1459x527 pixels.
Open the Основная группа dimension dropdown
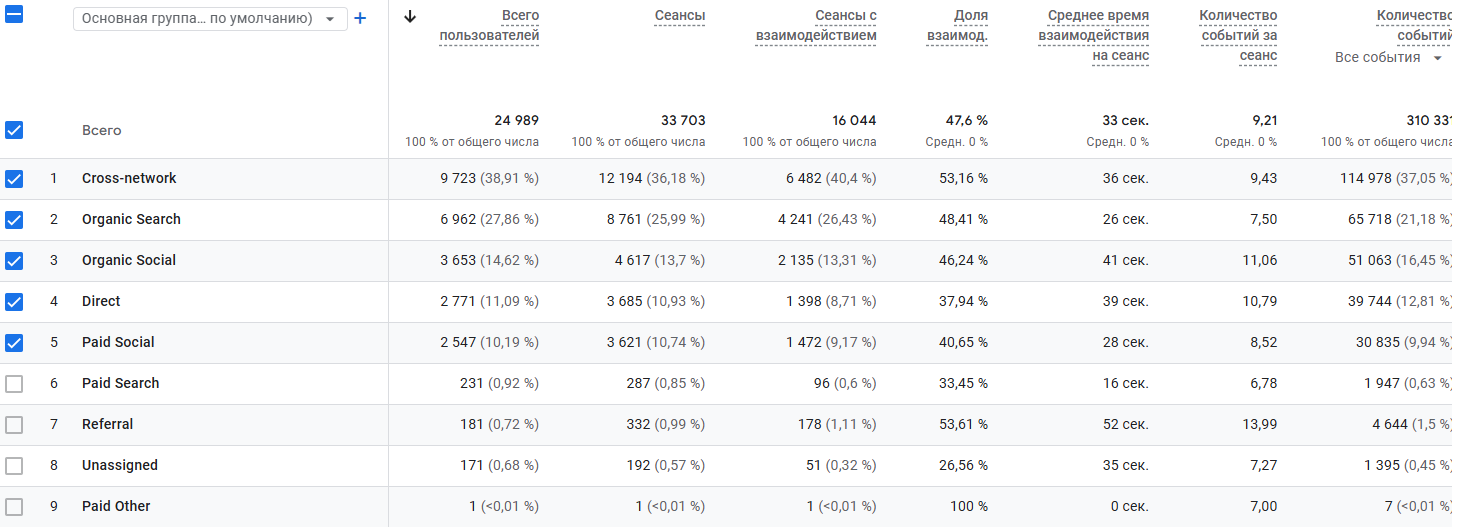click(x=210, y=19)
